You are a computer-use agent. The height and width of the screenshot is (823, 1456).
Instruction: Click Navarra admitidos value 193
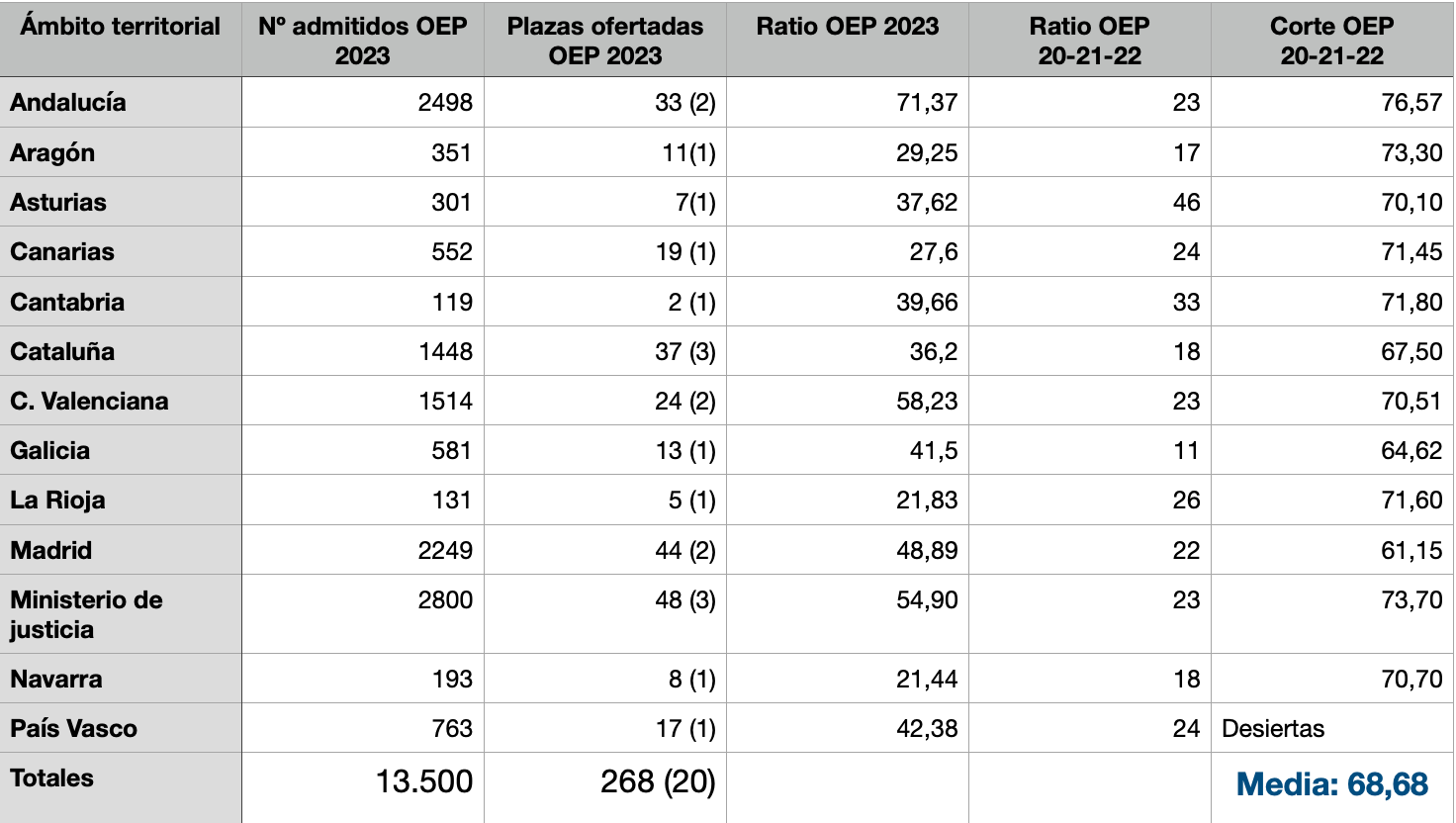[451, 680]
